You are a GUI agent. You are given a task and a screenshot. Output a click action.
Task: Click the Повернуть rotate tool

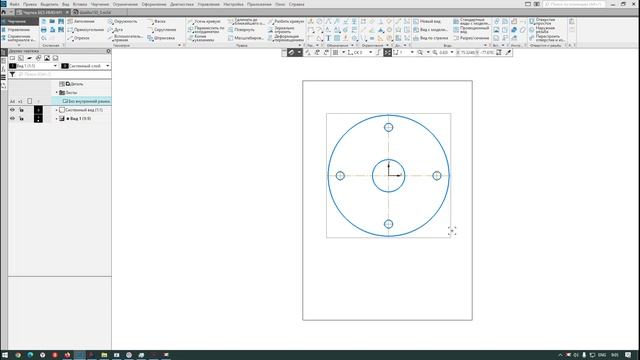241,30
